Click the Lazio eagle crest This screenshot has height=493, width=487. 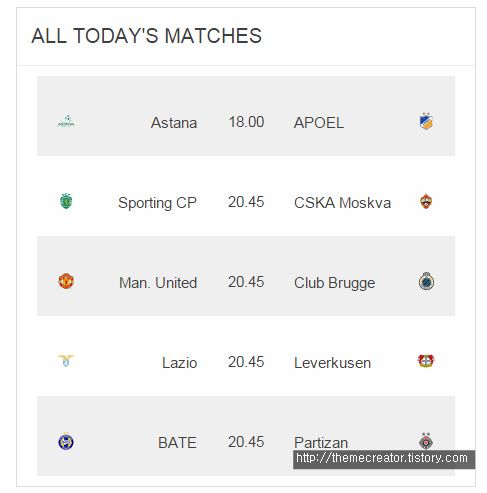click(66, 361)
